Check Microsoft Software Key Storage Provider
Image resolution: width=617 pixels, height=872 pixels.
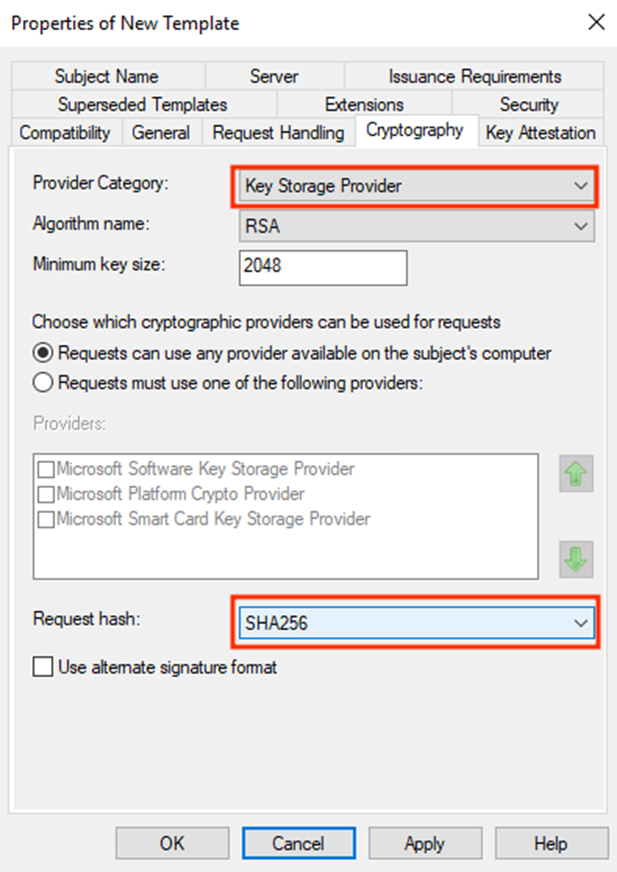[x=46, y=469]
